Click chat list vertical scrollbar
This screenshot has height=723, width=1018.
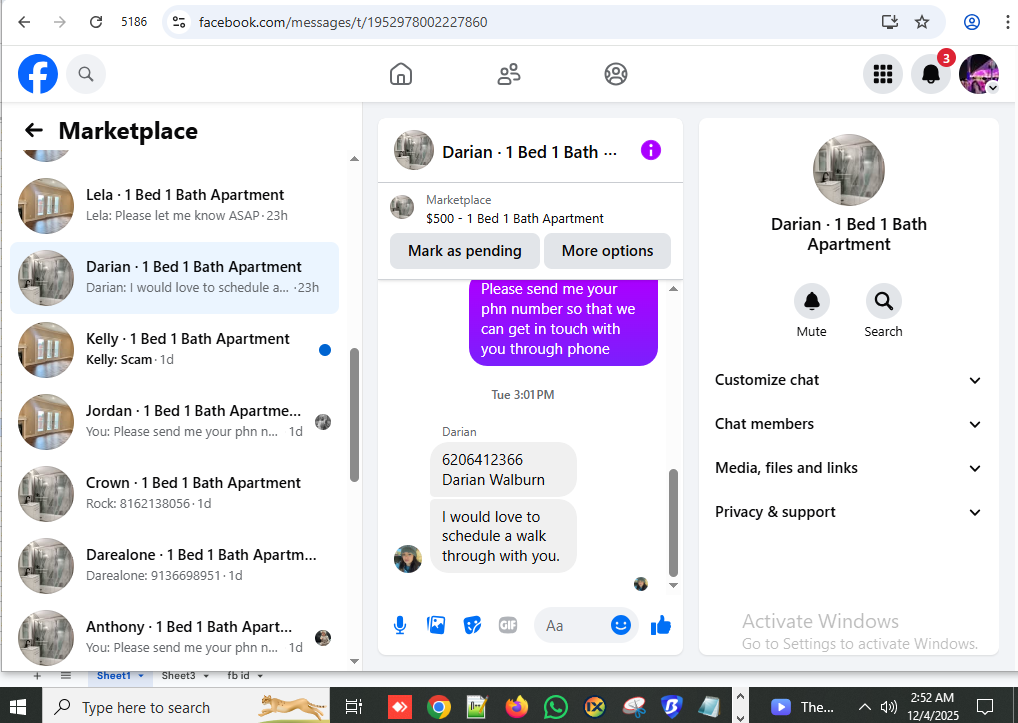click(354, 415)
